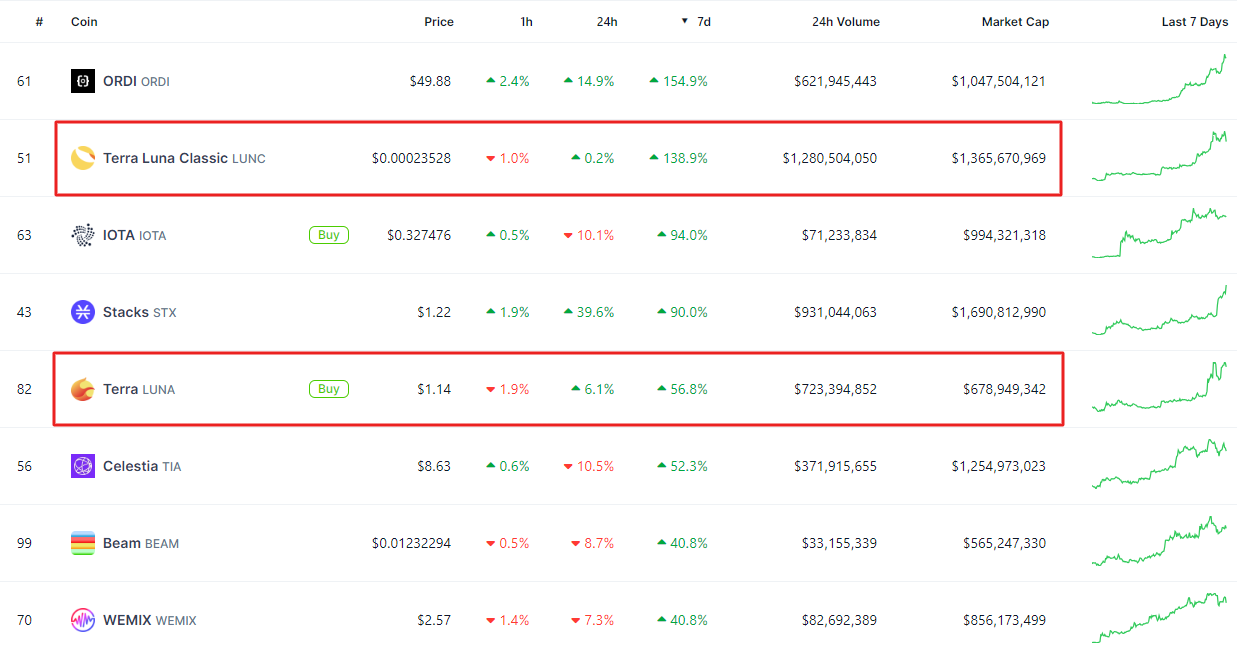1240x656 pixels.
Task: Click the Terra LUNA flame icon
Action: [x=83, y=389]
